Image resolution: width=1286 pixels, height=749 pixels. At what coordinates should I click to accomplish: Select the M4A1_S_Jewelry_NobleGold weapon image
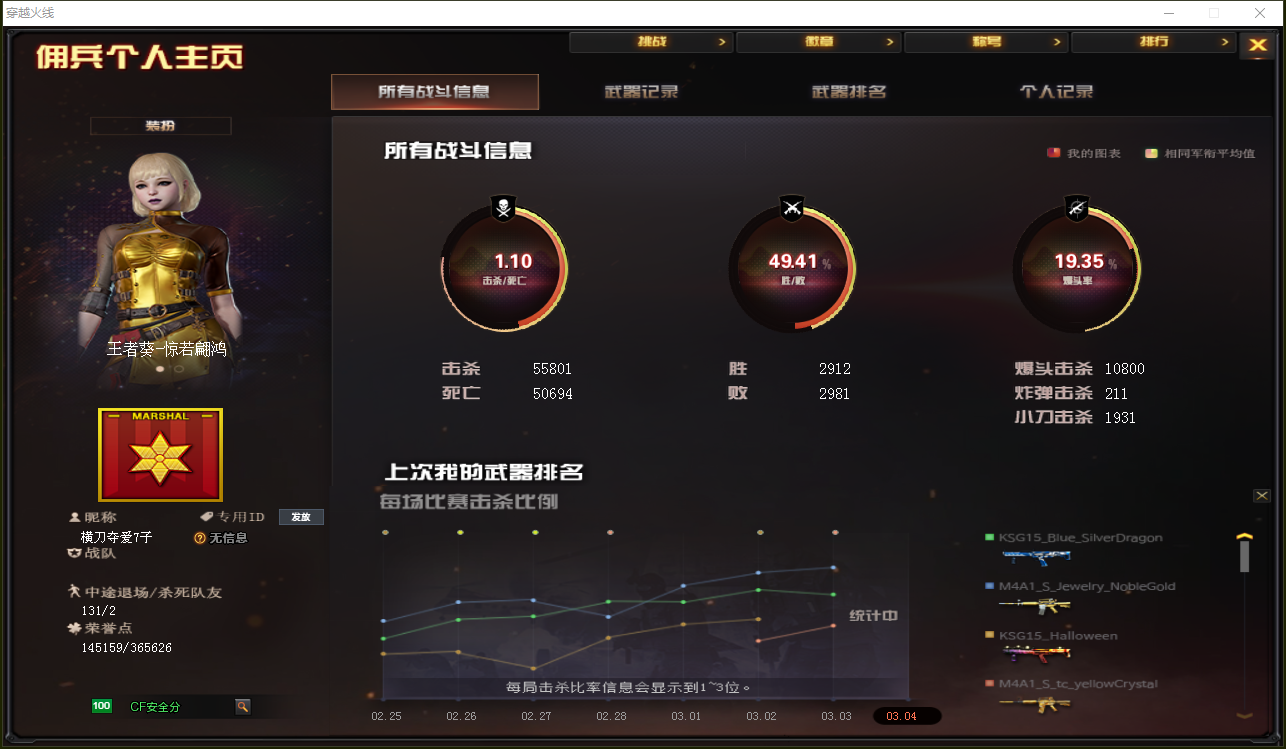[x=1035, y=606]
